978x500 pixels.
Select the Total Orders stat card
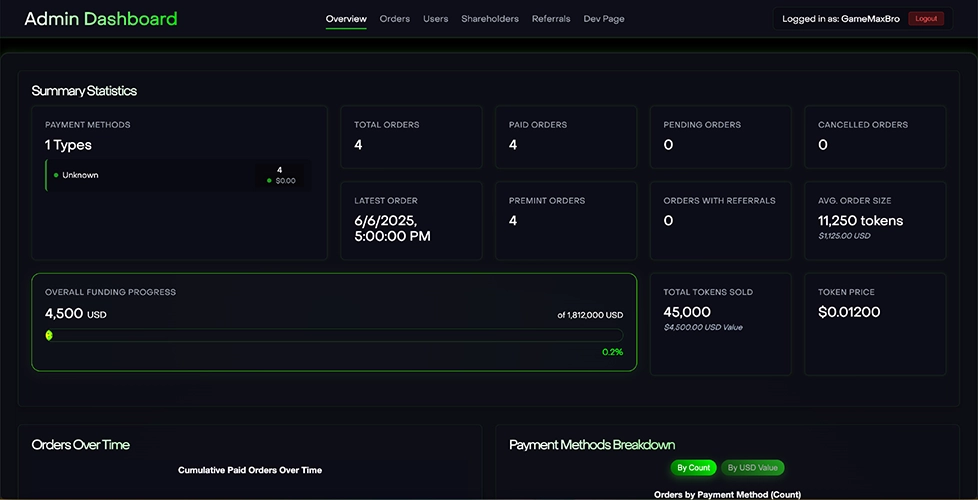point(411,137)
